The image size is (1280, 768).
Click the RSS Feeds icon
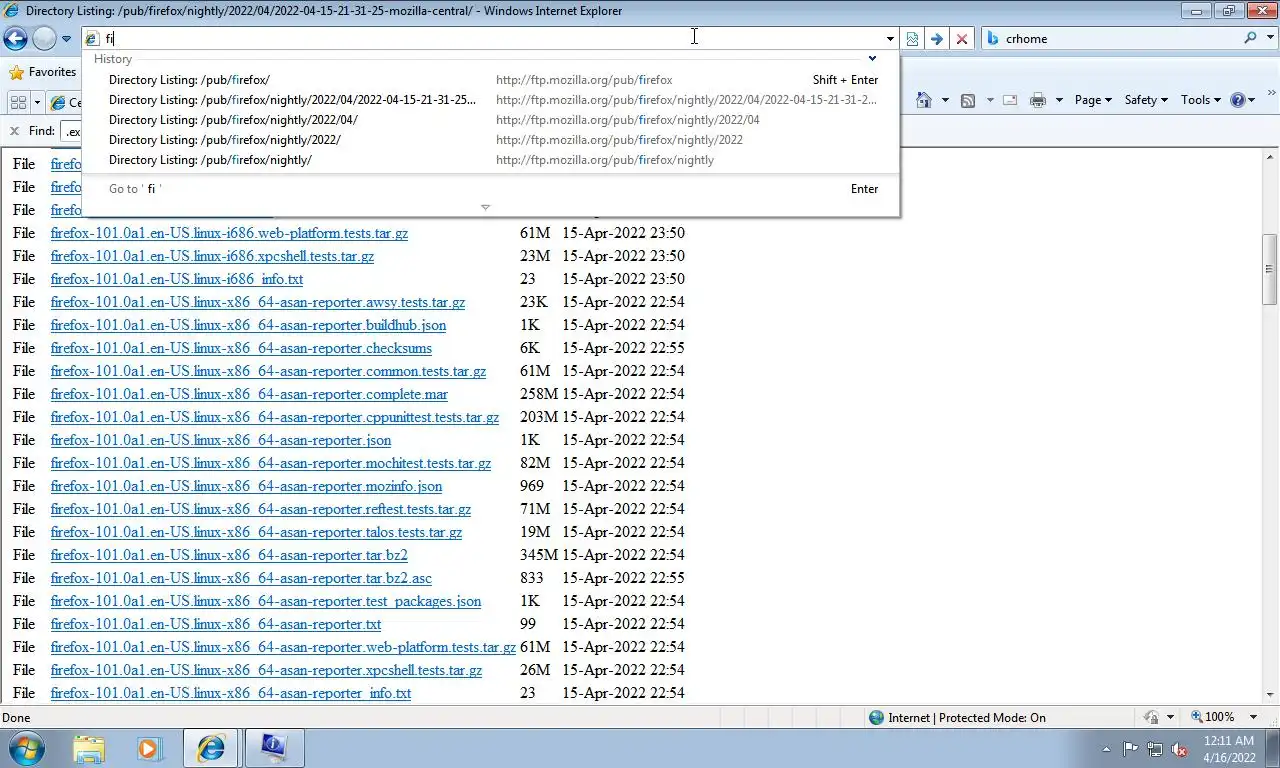coord(968,100)
